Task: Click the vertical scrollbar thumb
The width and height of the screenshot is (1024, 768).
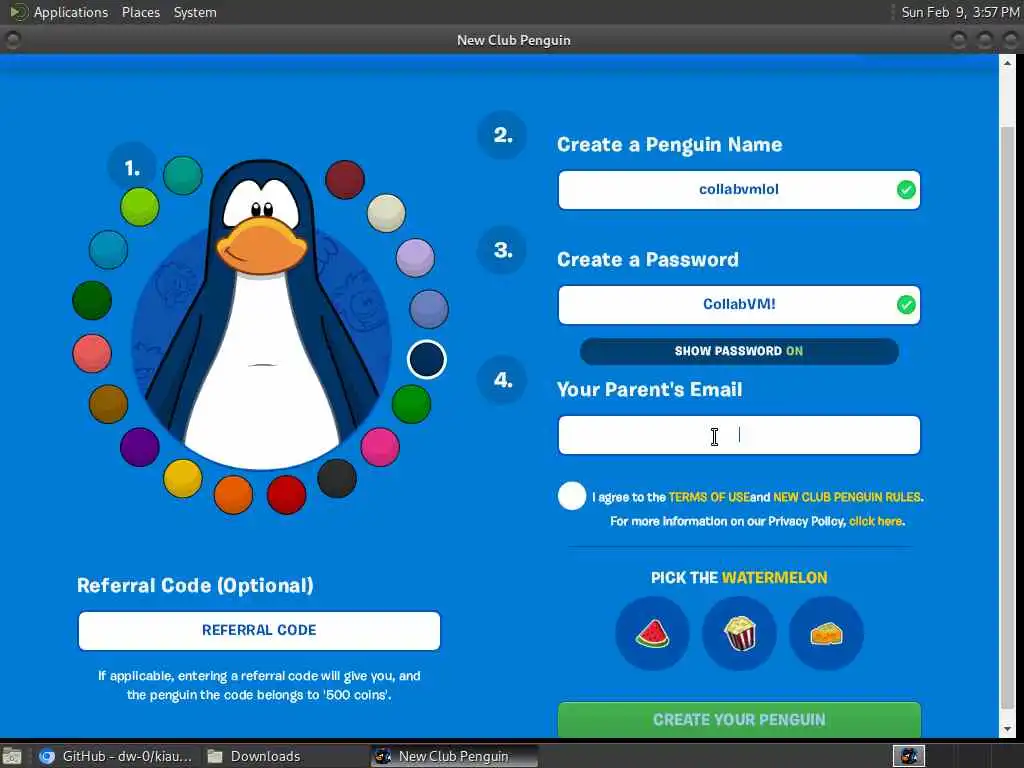Action: pos(1008,418)
